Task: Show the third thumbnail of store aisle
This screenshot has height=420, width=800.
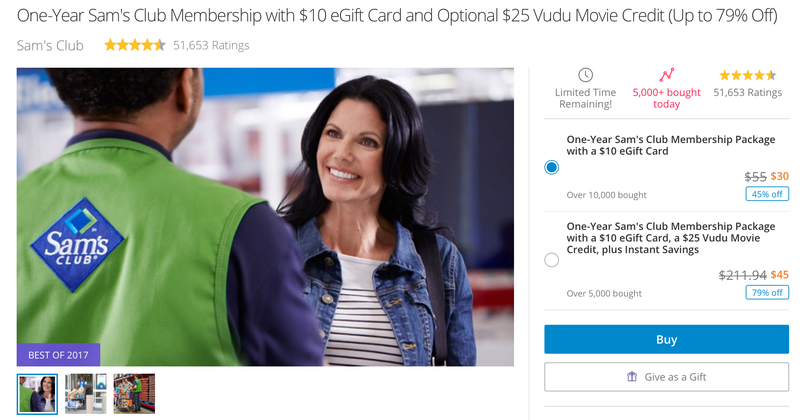Action: coord(134,393)
